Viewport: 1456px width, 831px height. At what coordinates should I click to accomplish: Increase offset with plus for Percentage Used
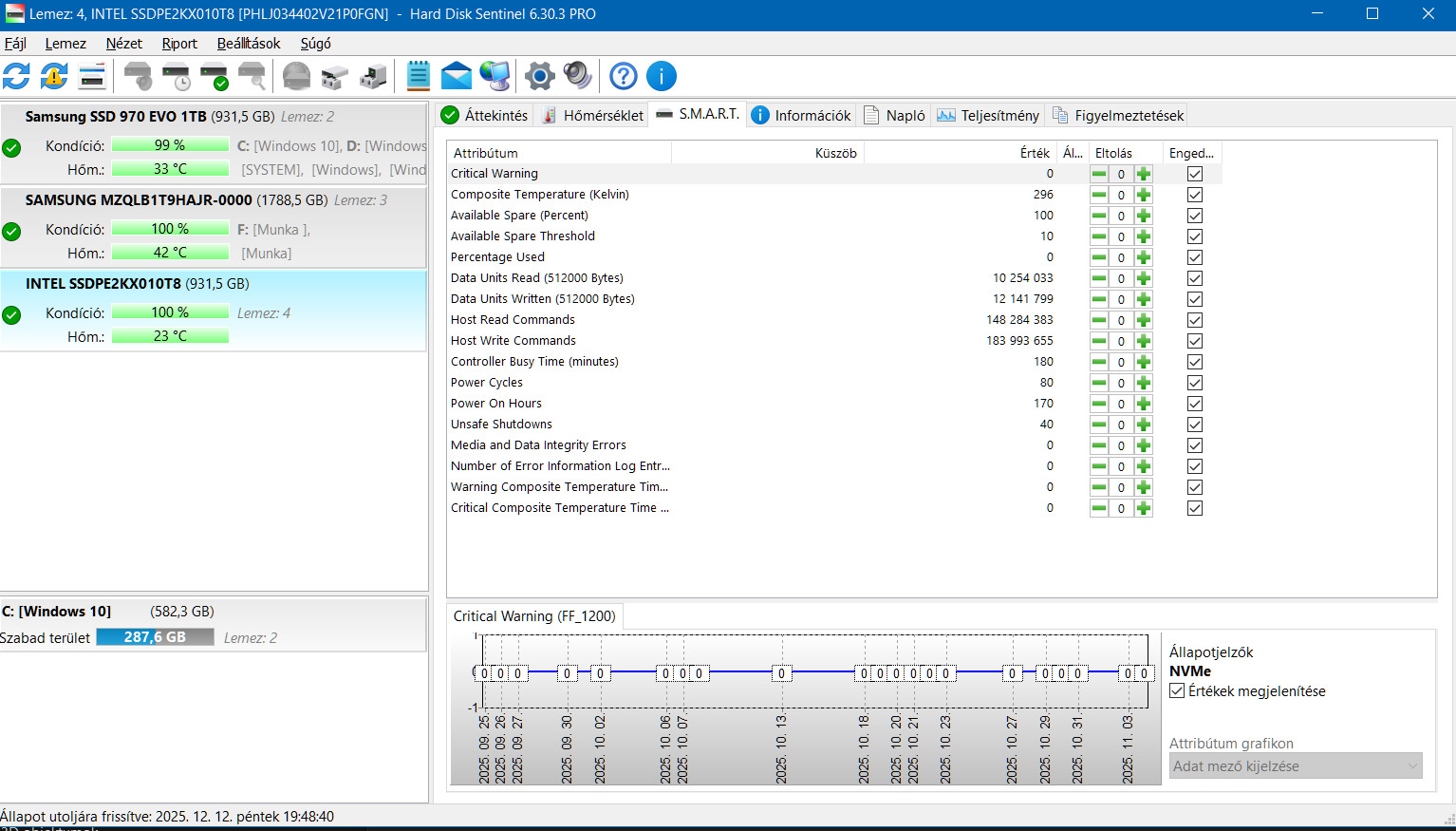1144,257
